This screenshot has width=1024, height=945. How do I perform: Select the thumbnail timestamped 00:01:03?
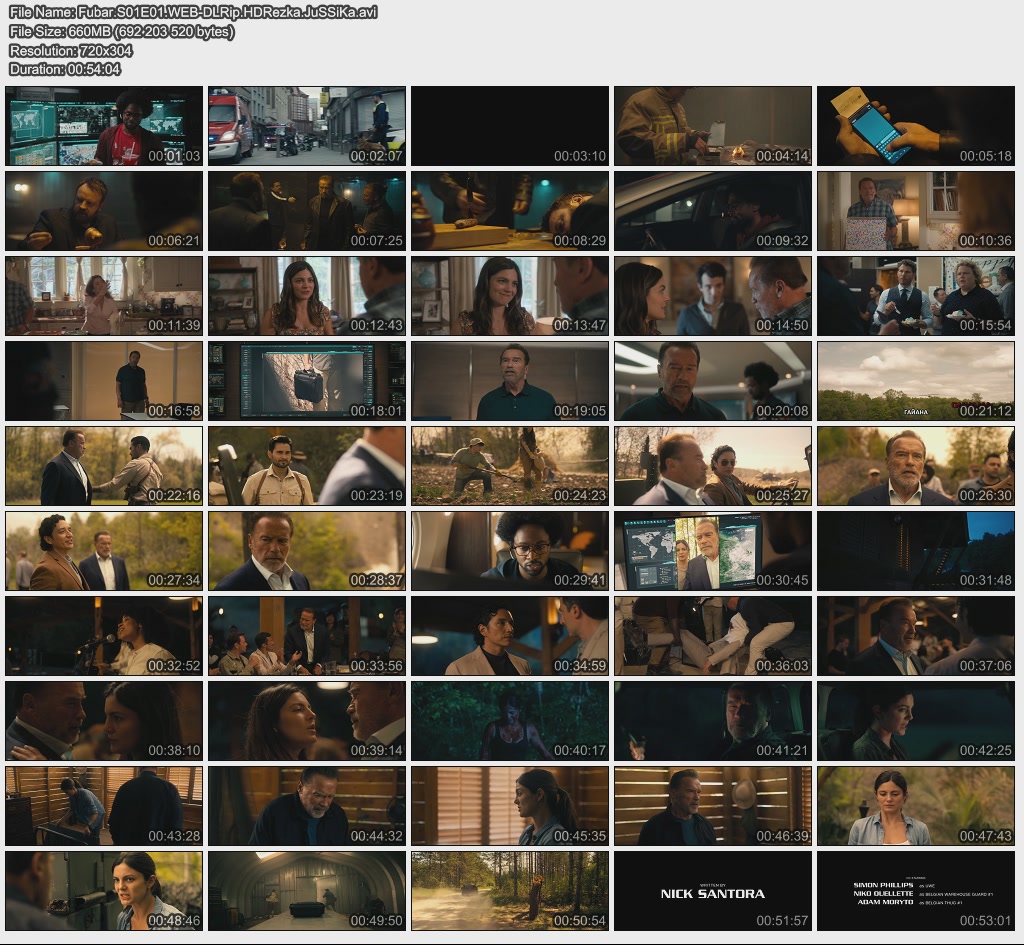pyautogui.click(x=104, y=126)
